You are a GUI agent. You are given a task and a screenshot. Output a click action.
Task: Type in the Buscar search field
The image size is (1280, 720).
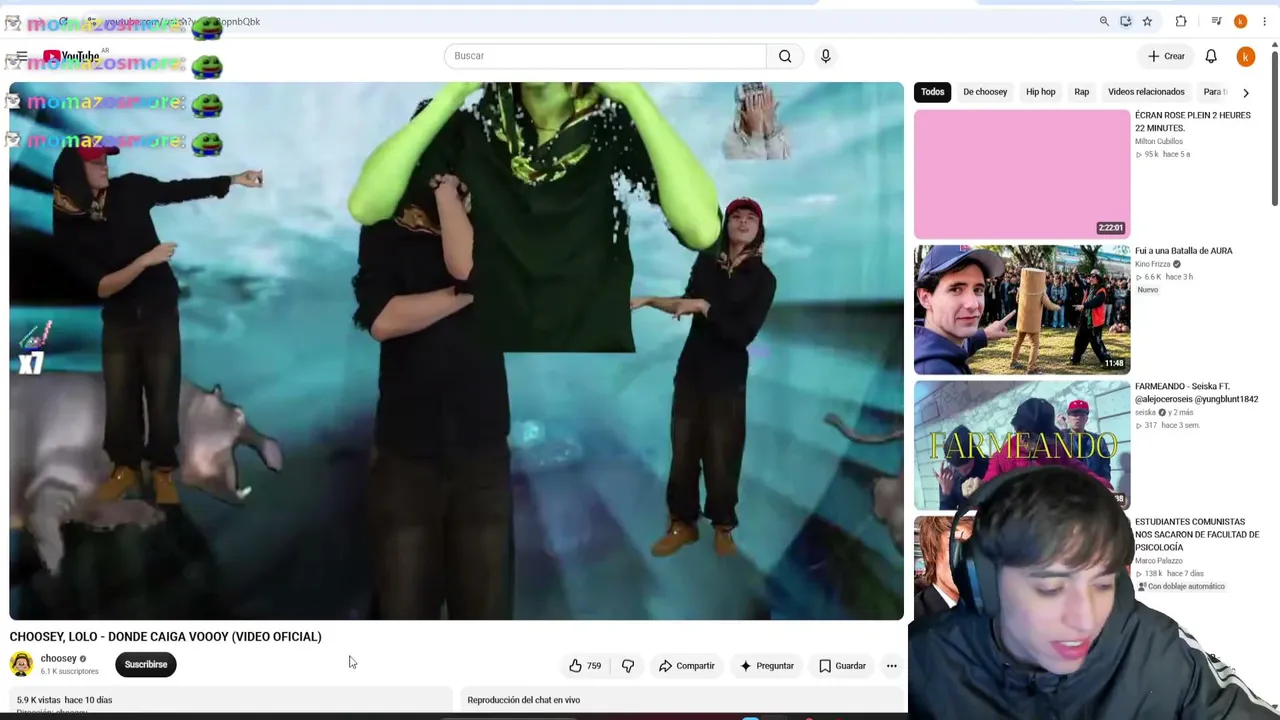click(605, 56)
